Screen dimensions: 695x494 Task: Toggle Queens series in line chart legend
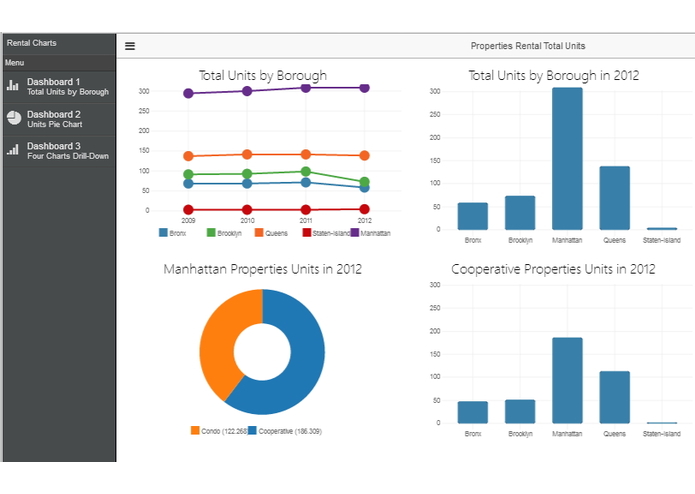pyautogui.click(x=271, y=233)
